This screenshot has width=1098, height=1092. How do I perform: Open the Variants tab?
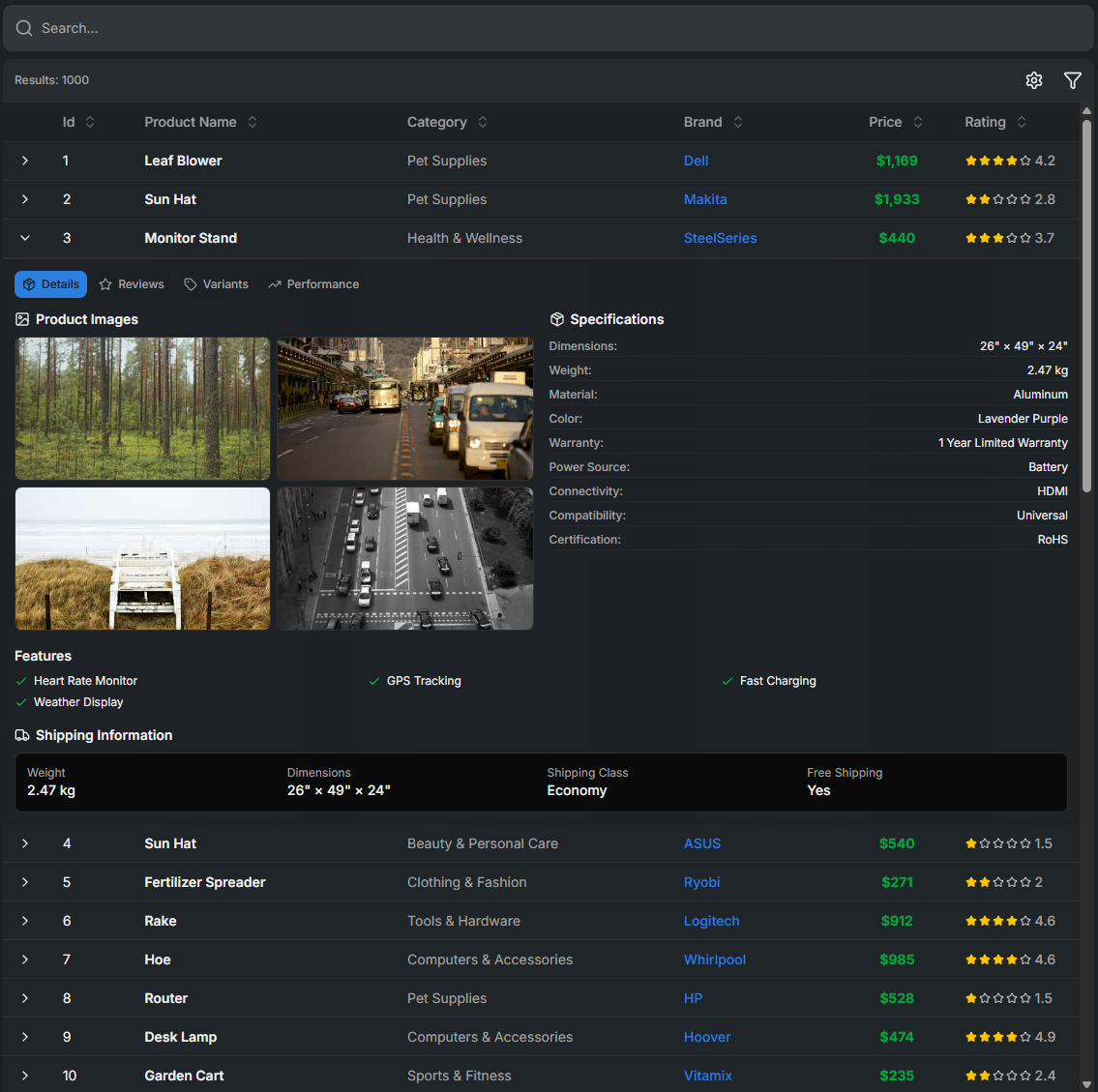pyautogui.click(x=216, y=284)
